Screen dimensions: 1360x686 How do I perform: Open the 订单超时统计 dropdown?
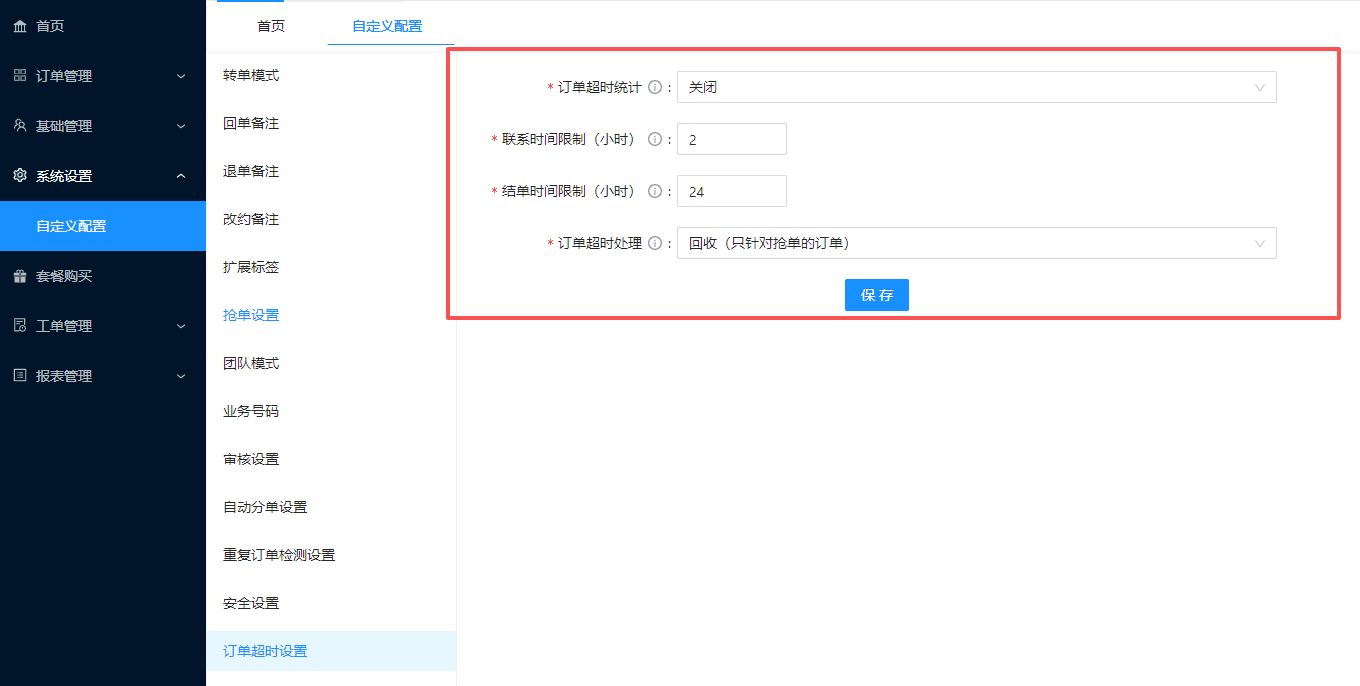[976, 88]
